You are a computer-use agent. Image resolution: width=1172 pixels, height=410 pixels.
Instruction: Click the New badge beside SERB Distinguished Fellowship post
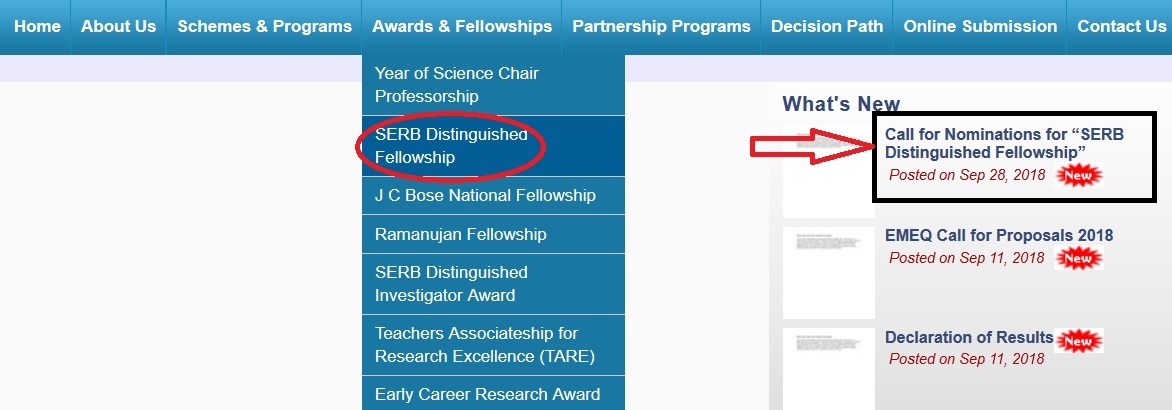1078,176
